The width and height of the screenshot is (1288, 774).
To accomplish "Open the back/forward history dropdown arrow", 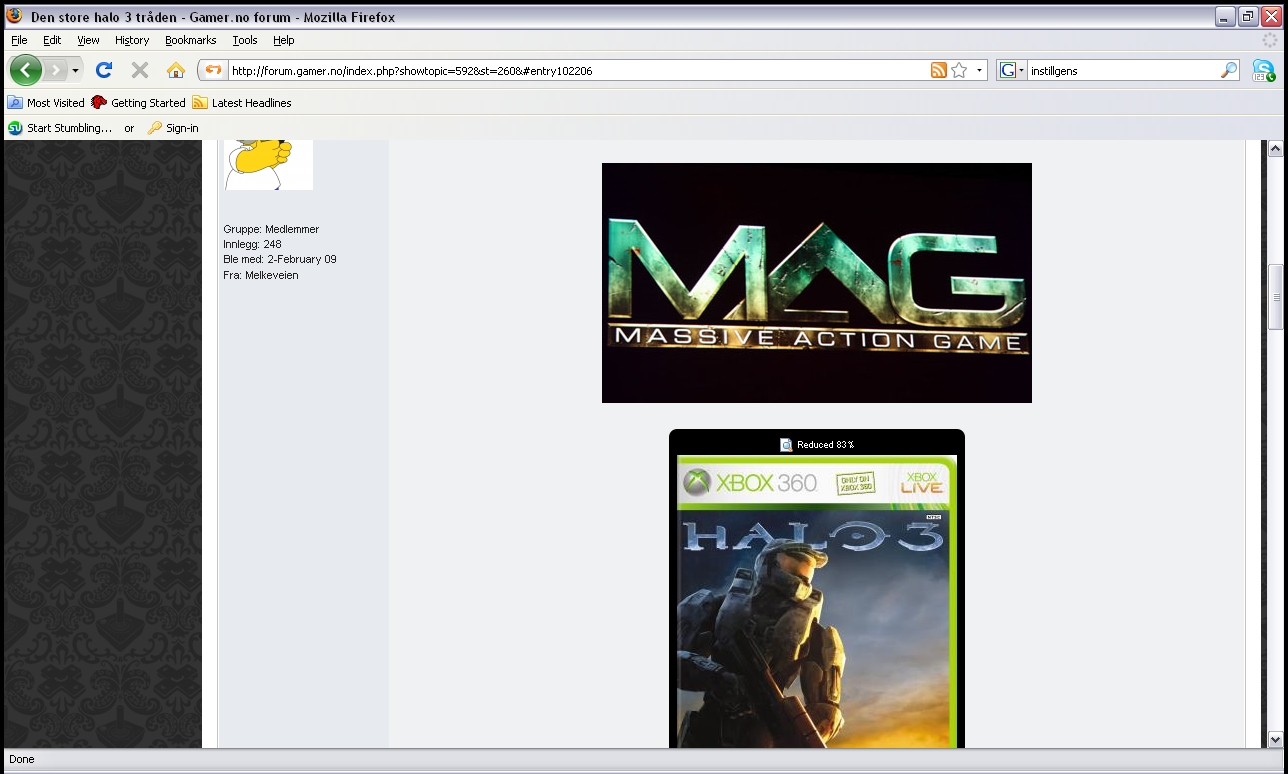I will click(75, 71).
